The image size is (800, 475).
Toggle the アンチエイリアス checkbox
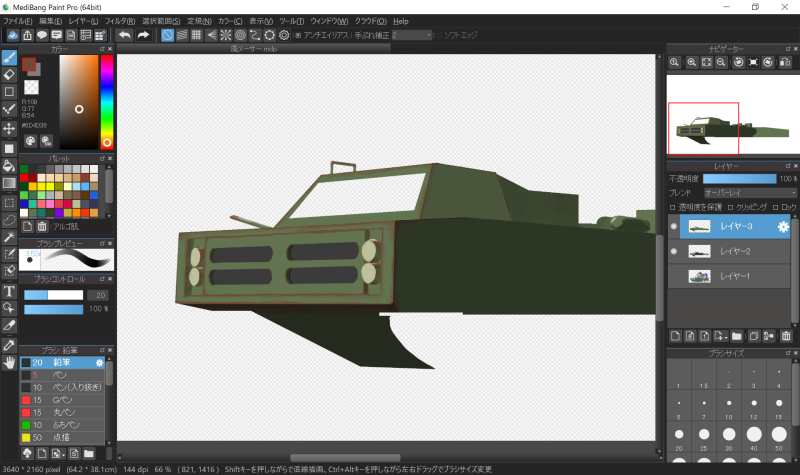pyautogui.click(x=298, y=35)
